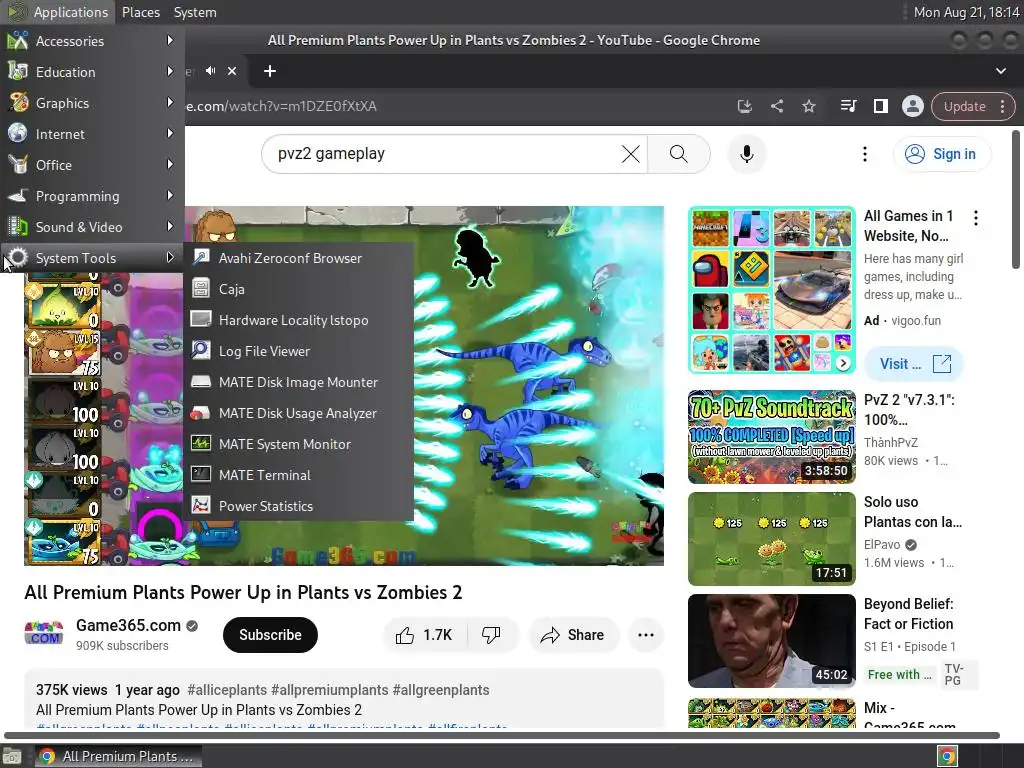1024x768 pixels.
Task: Open the media controls icon in Chrome toolbar
Action: [x=848, y=106]
